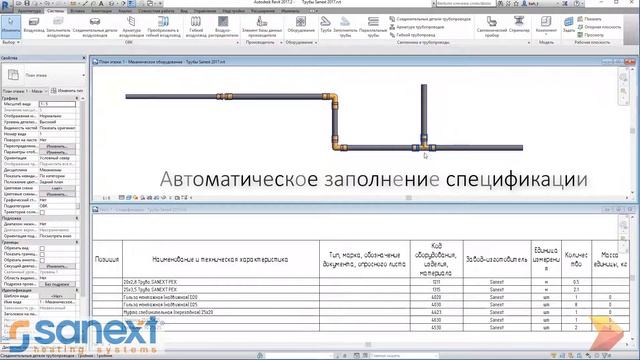This screenshot has width=640, height=360.
Task: Click the Оборудование (mechanical equipment) tool
Action: click(301, 24)
